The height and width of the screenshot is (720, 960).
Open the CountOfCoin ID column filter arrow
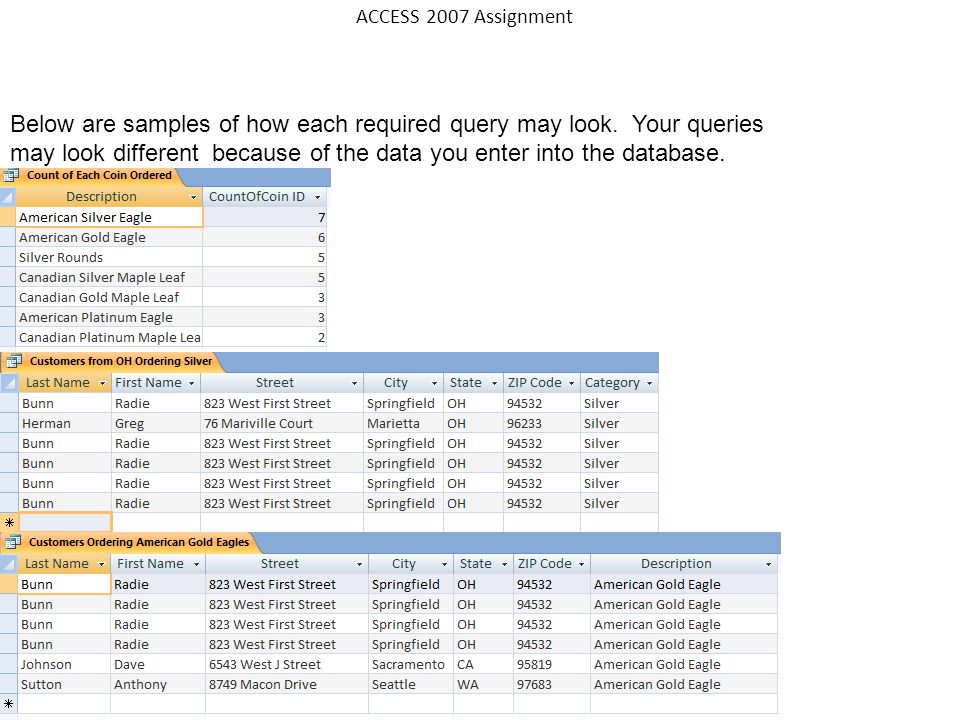[317, 197]
